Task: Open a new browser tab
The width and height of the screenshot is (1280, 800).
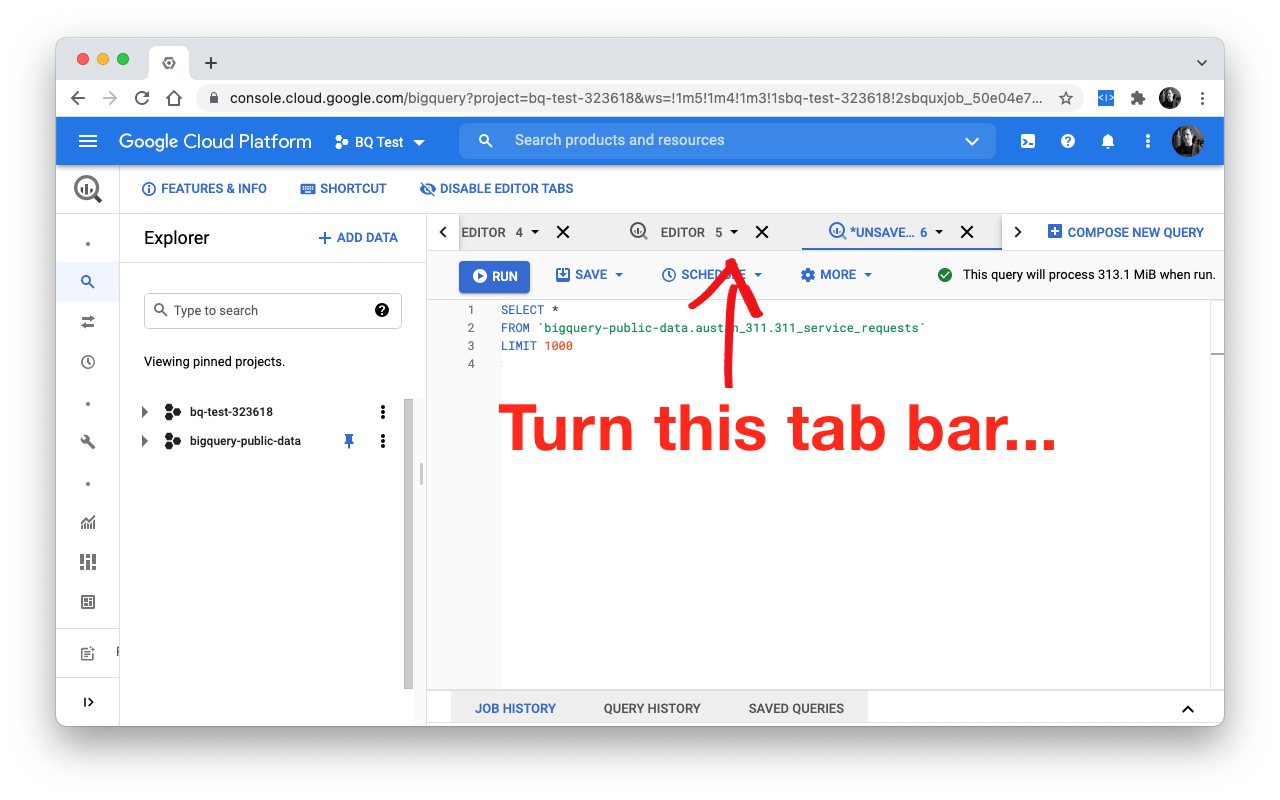Action: (x=211, y=62)
